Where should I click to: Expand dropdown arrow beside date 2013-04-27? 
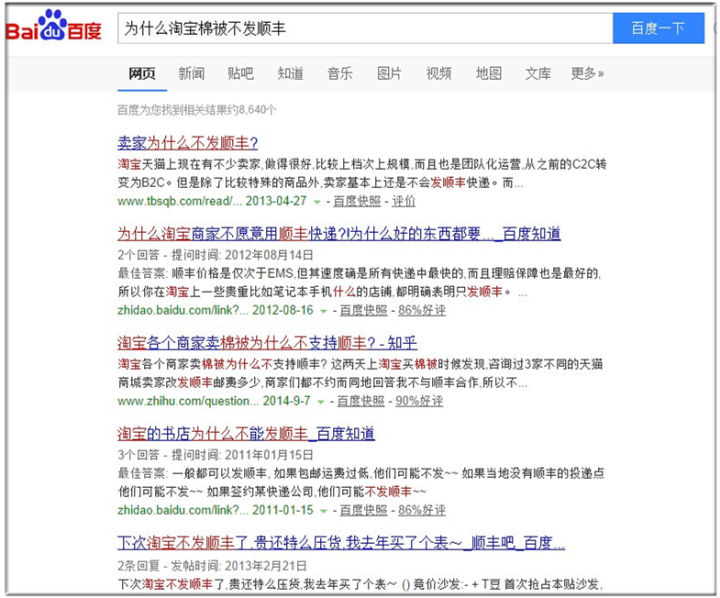point(320,201)
